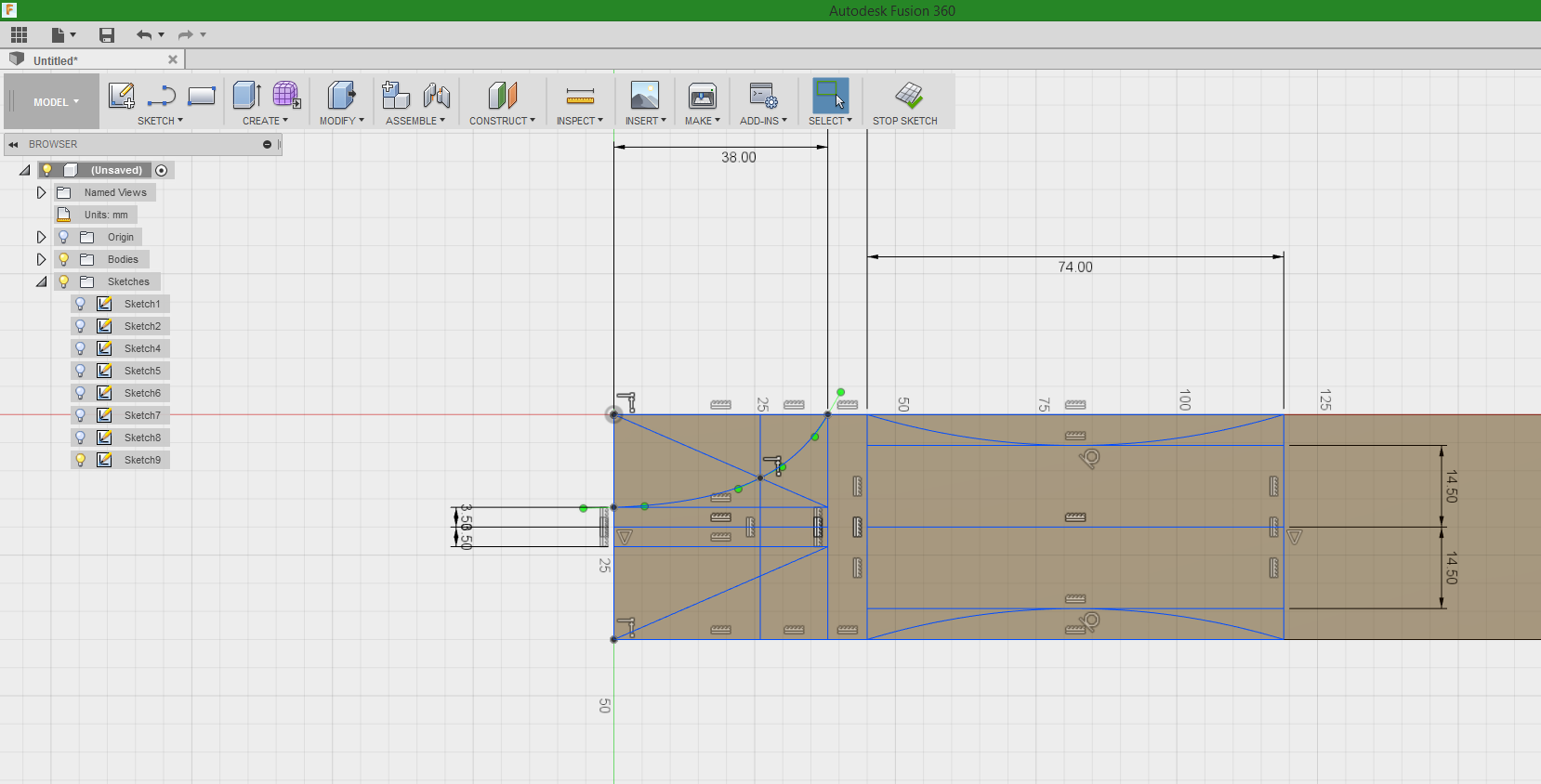Select the Line sketch tool

(162, 96)
